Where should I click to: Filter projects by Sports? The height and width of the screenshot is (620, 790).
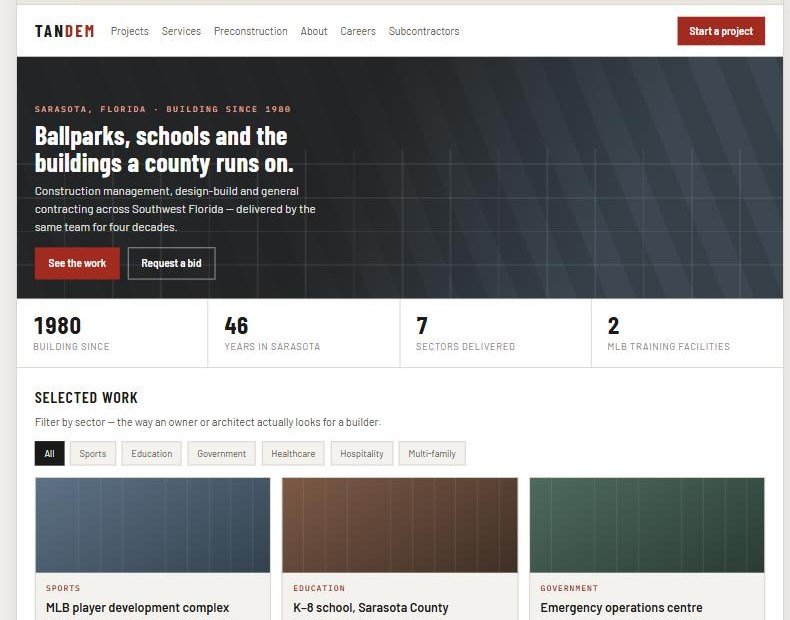pyautogui.click(x=93, y=454)
